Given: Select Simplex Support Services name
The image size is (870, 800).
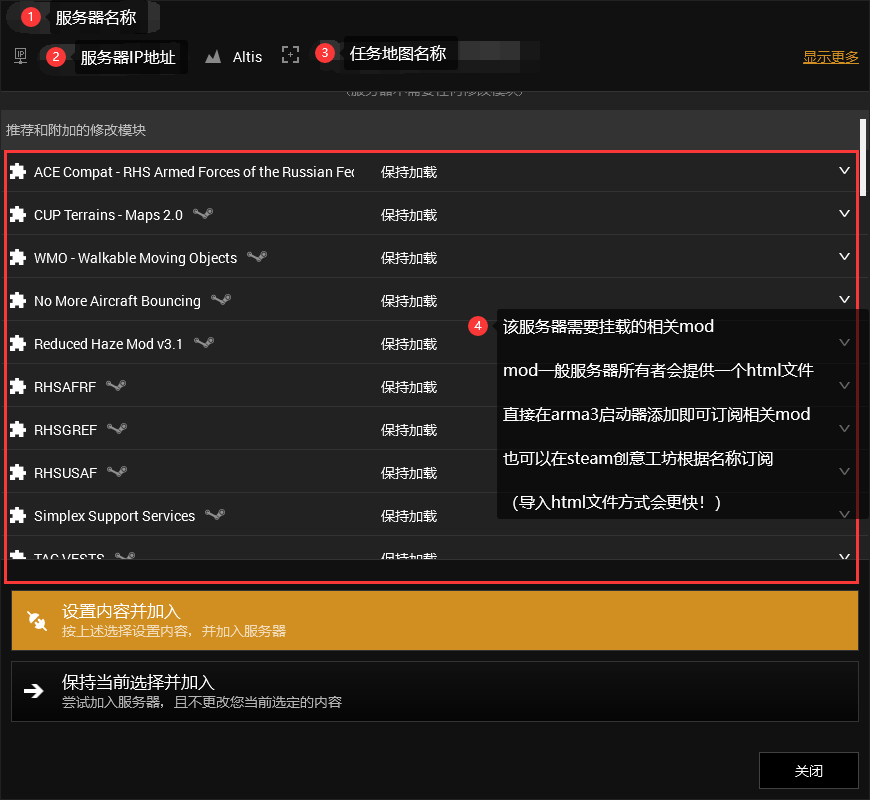Looking at the screenshot, I should point(114,516).
